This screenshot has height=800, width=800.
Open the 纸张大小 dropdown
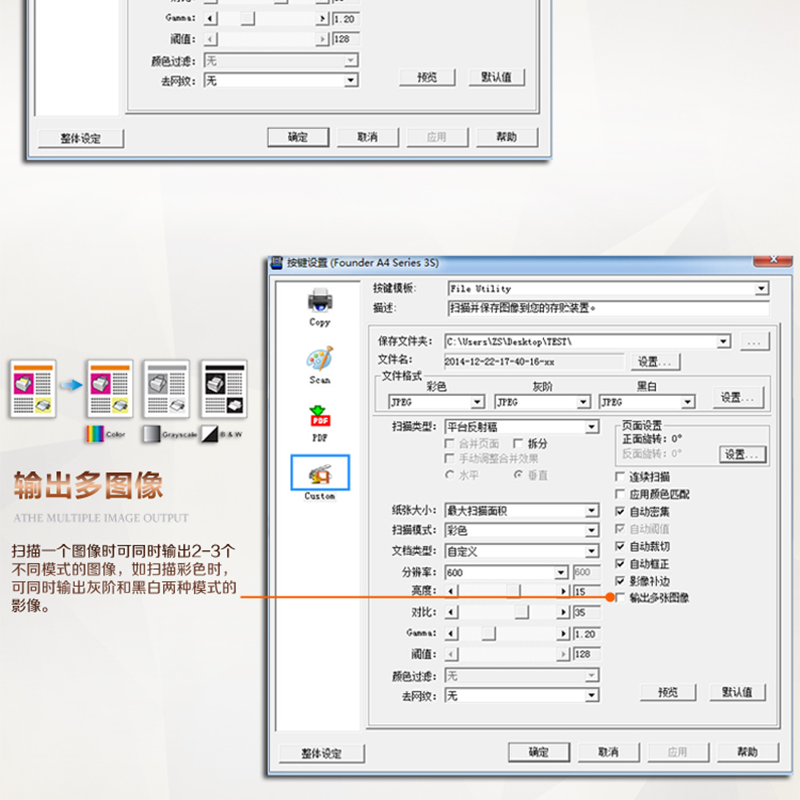pos(592,510)
